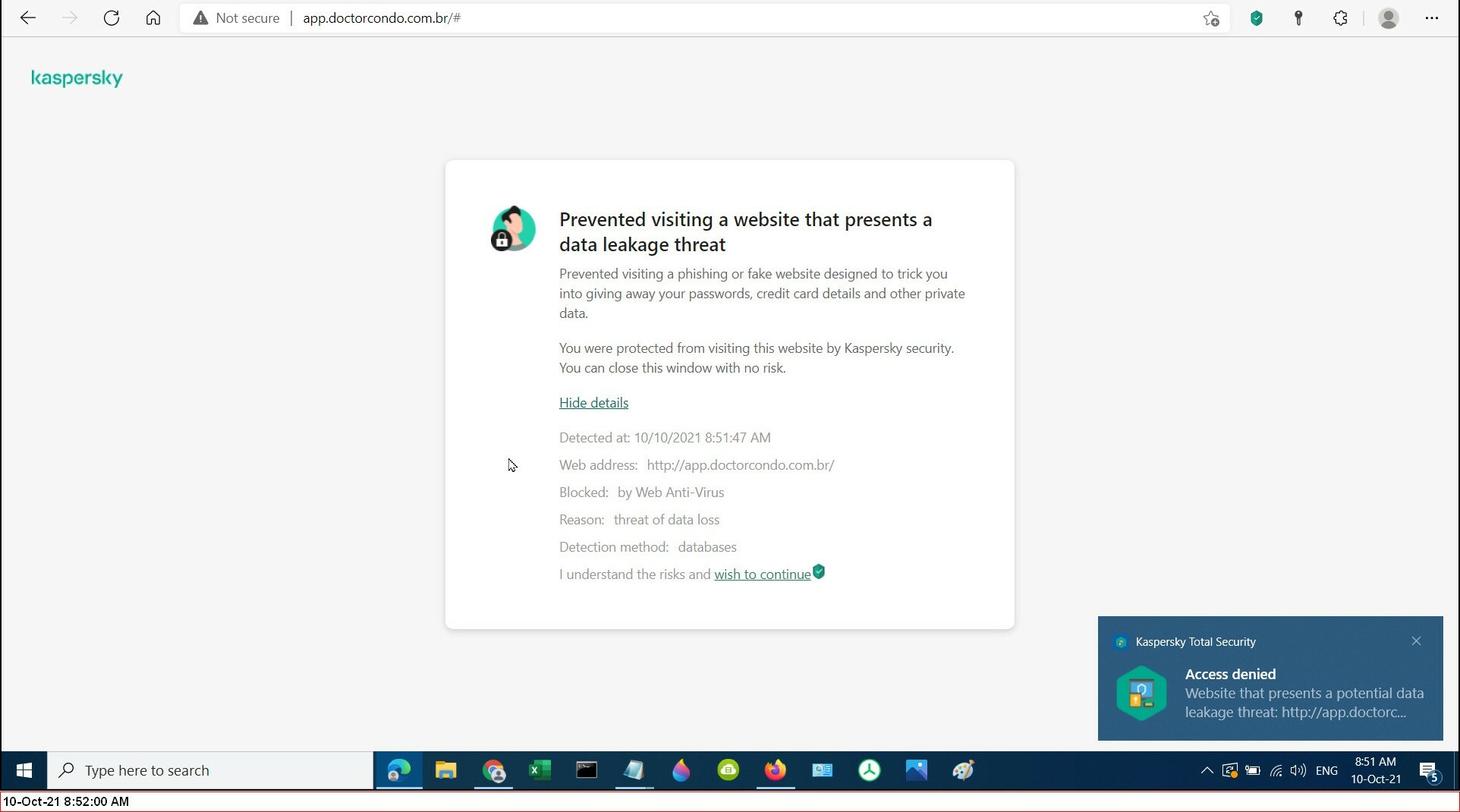1460x812 pixels.
Task: Open the colorful droplet app in taskbar
Action: coord(681,771)
